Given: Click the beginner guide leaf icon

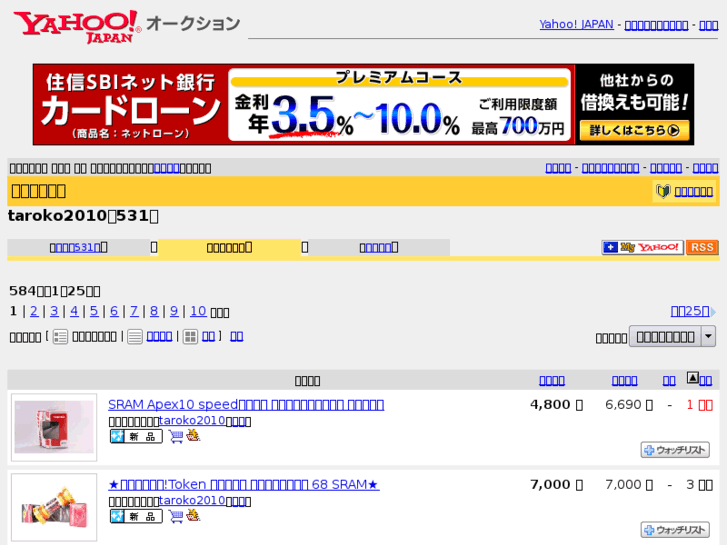Looking at the screenshot, I should pyautogui.click(x=663, y=191).
